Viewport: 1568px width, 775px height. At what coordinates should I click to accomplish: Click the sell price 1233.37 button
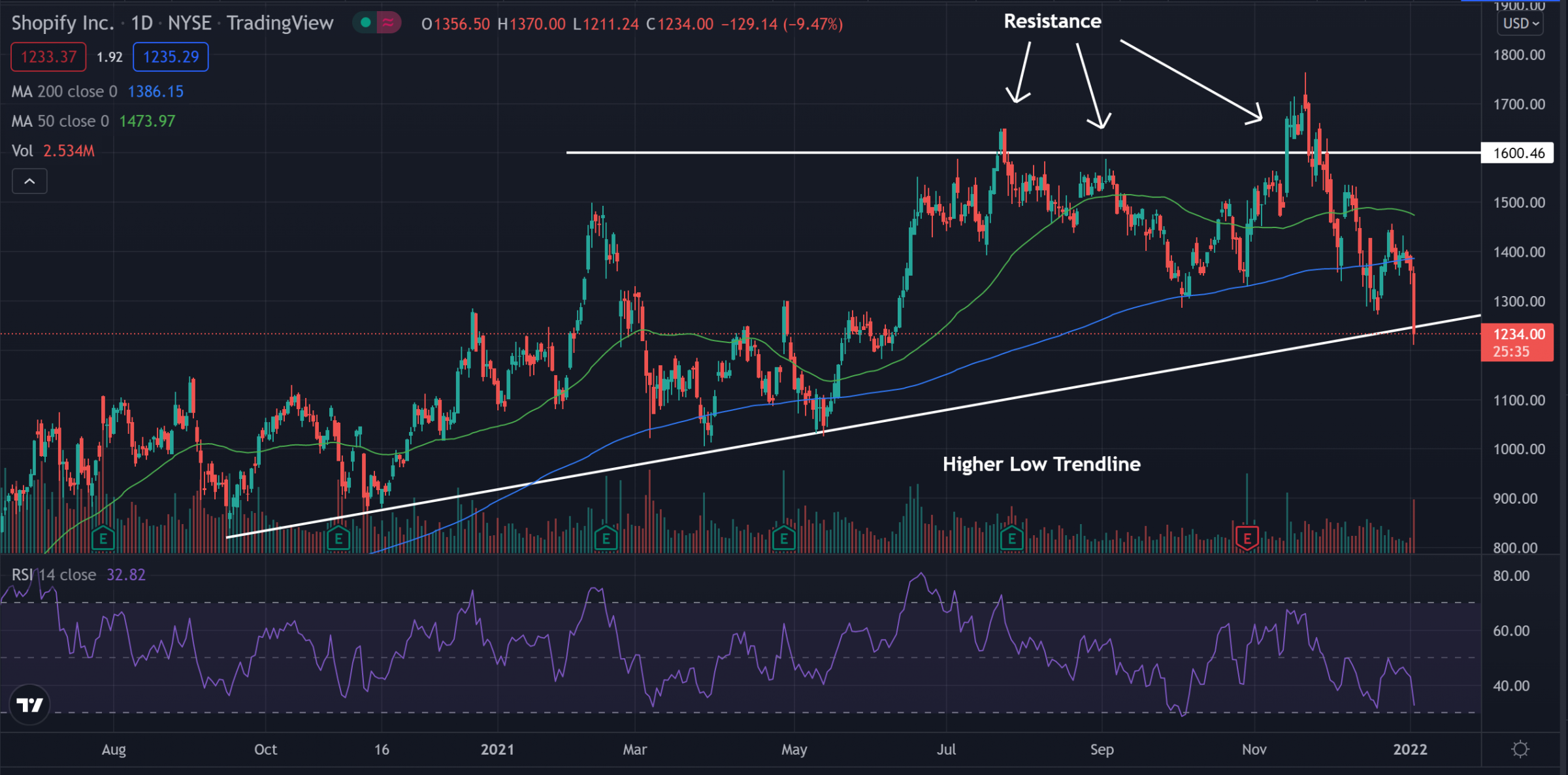[x=48, y=57]
